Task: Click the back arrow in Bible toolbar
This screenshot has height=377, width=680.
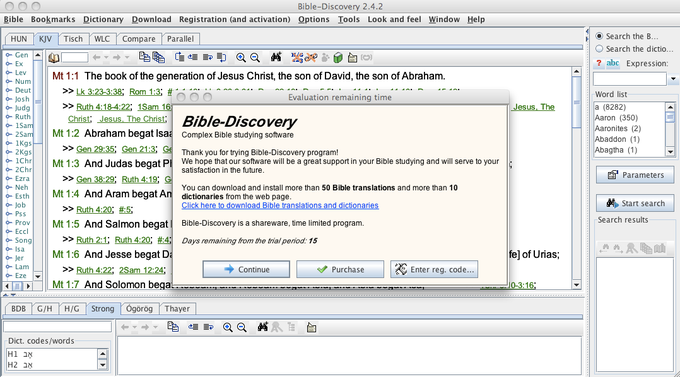Action: click(97, 57)
